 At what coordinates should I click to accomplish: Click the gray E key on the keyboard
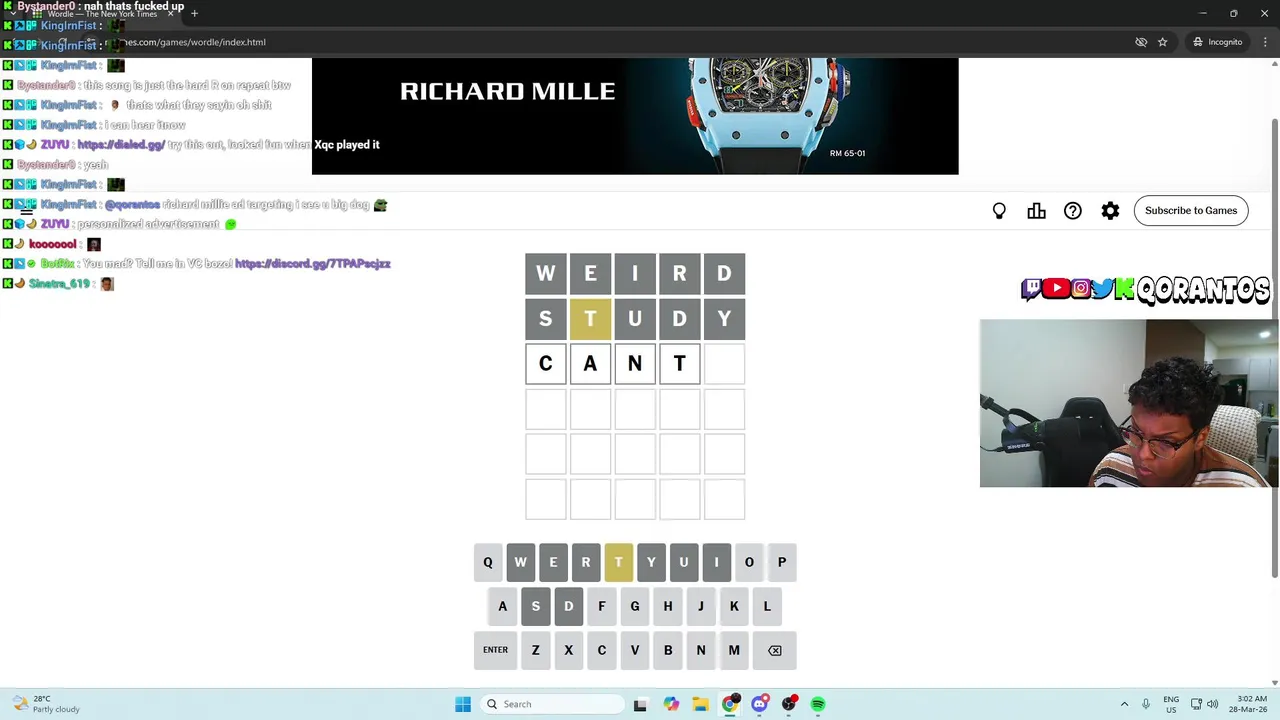point(553,562)
